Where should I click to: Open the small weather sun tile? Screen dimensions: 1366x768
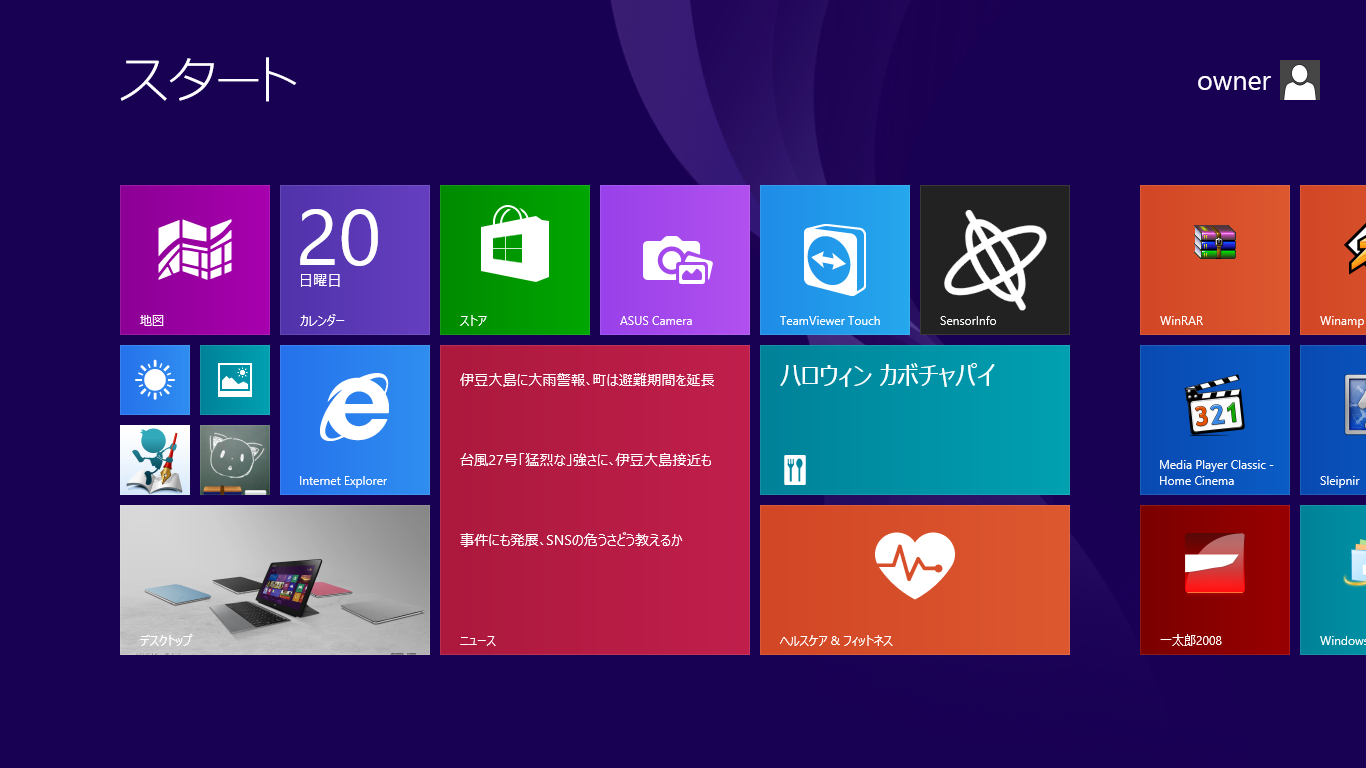[155, 380]
